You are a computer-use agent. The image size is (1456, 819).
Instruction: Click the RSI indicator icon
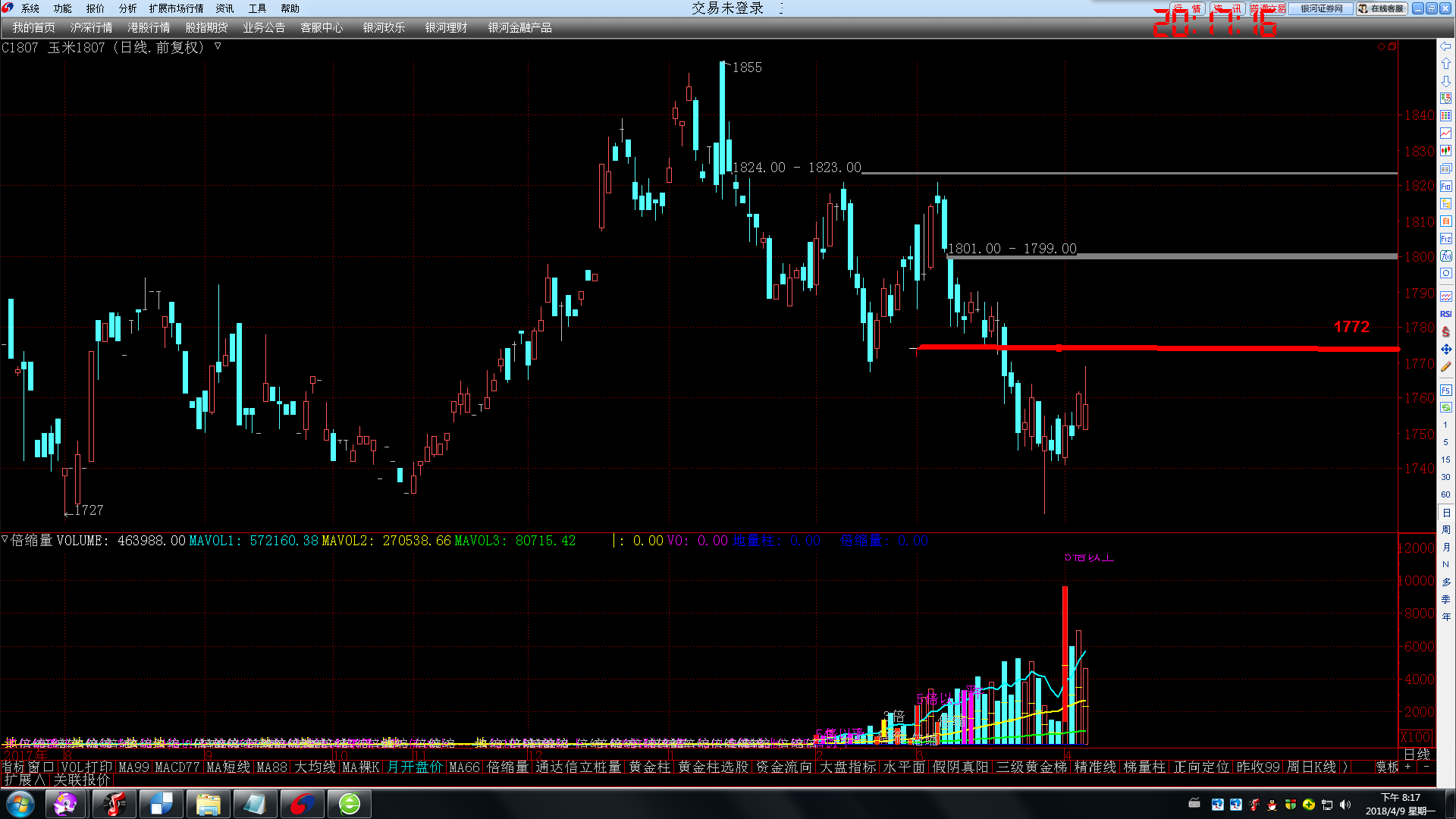click(1445, 314)
